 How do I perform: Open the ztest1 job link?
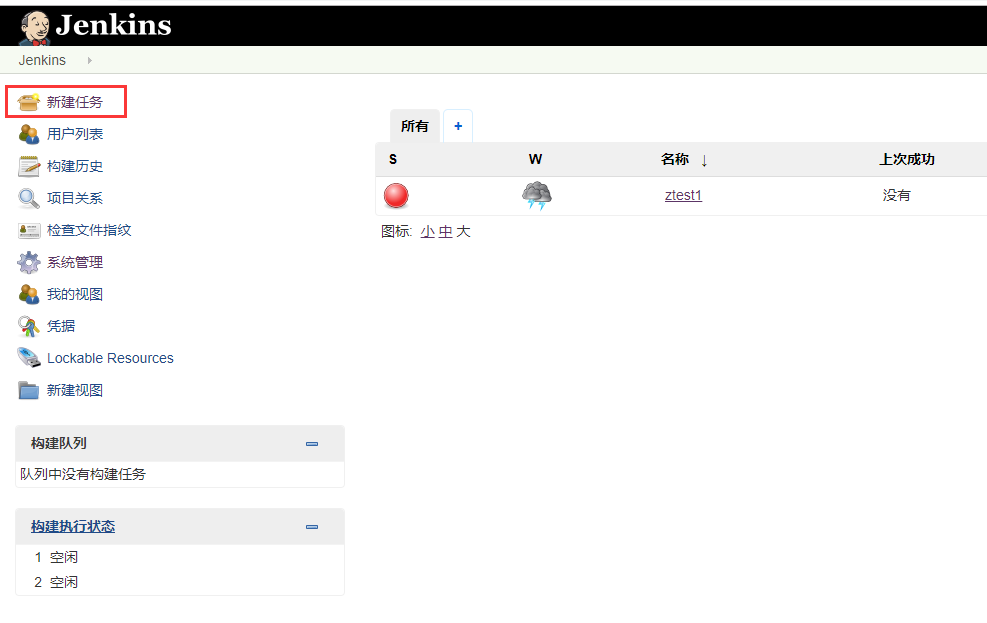[x=683, y=196]
